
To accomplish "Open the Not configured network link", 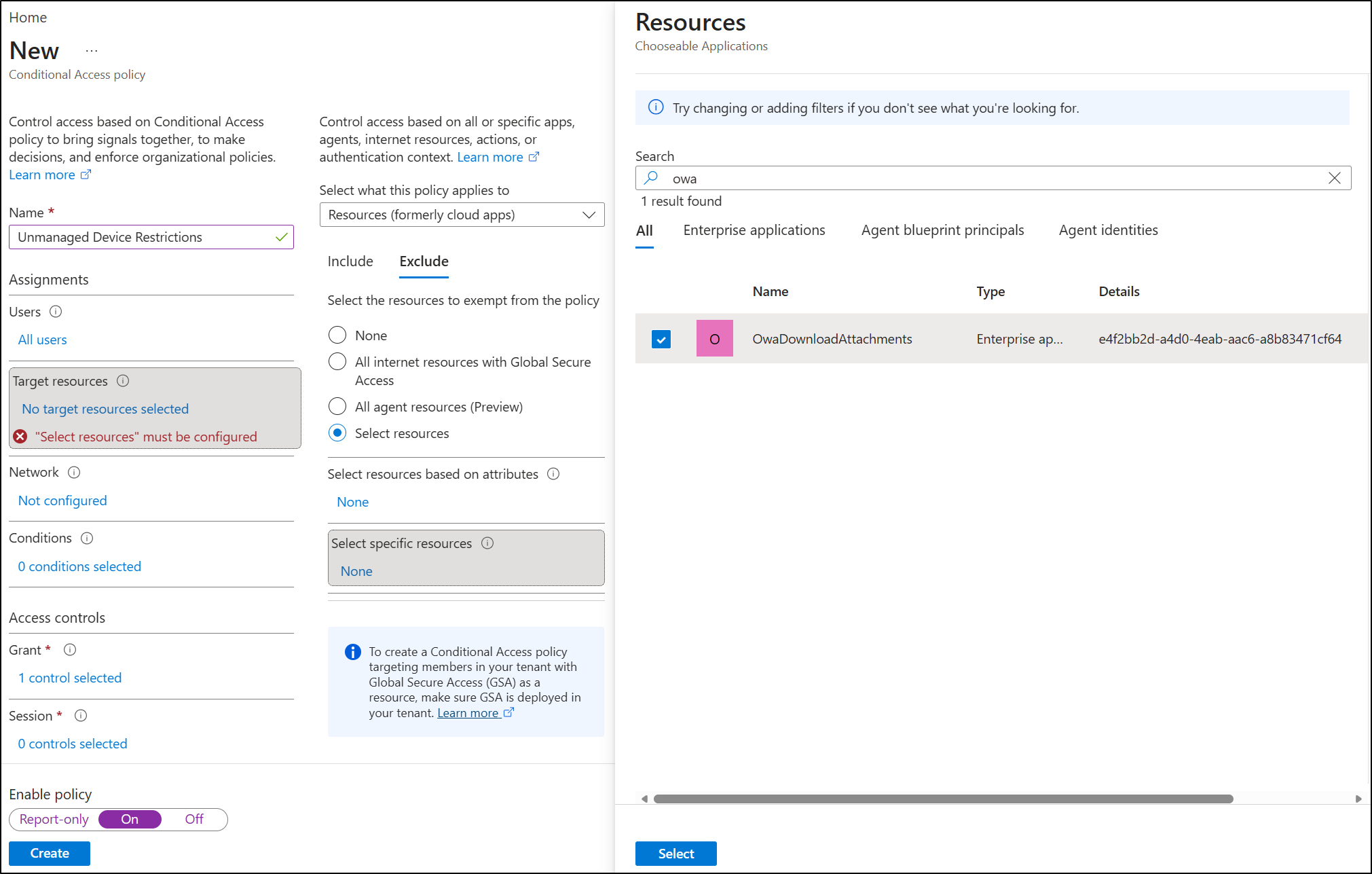I will pos(62,500).
